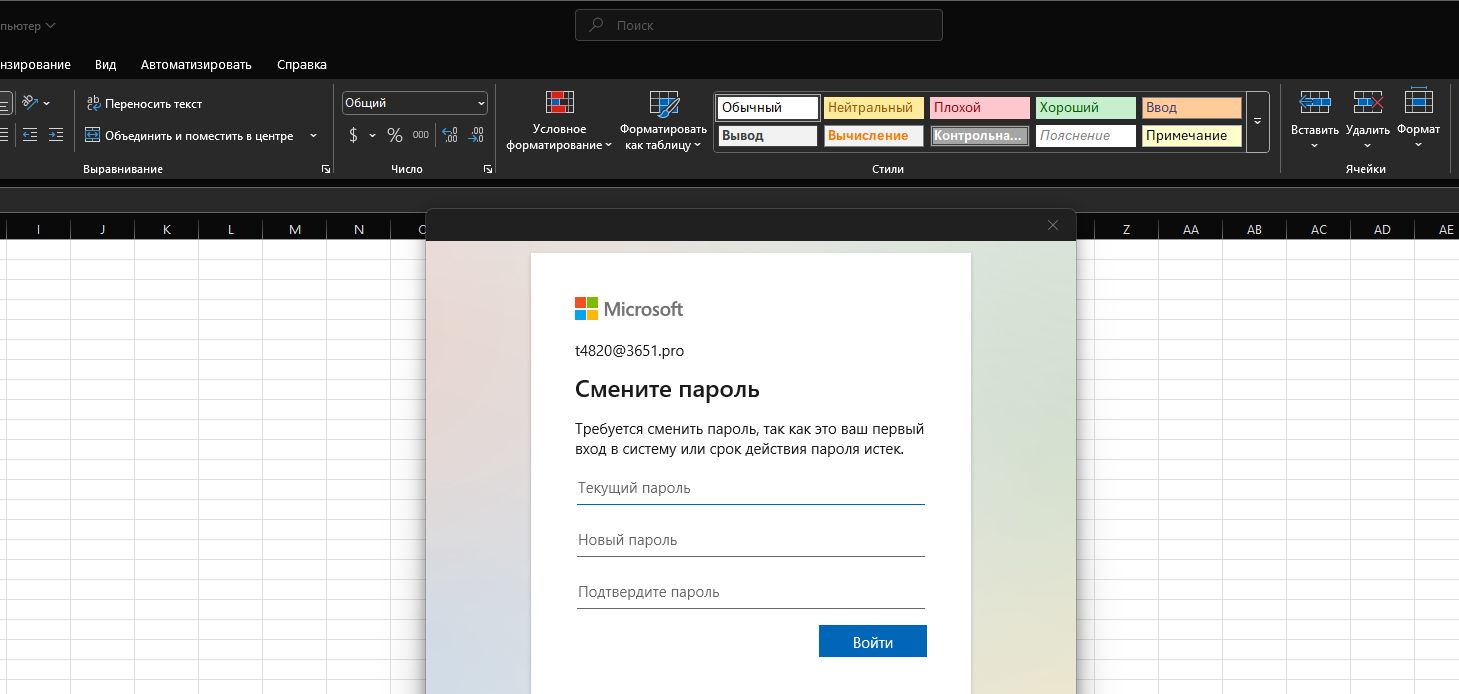Open the Форматировать как таблицу menu
The image size is (1459, 694).
663,121
